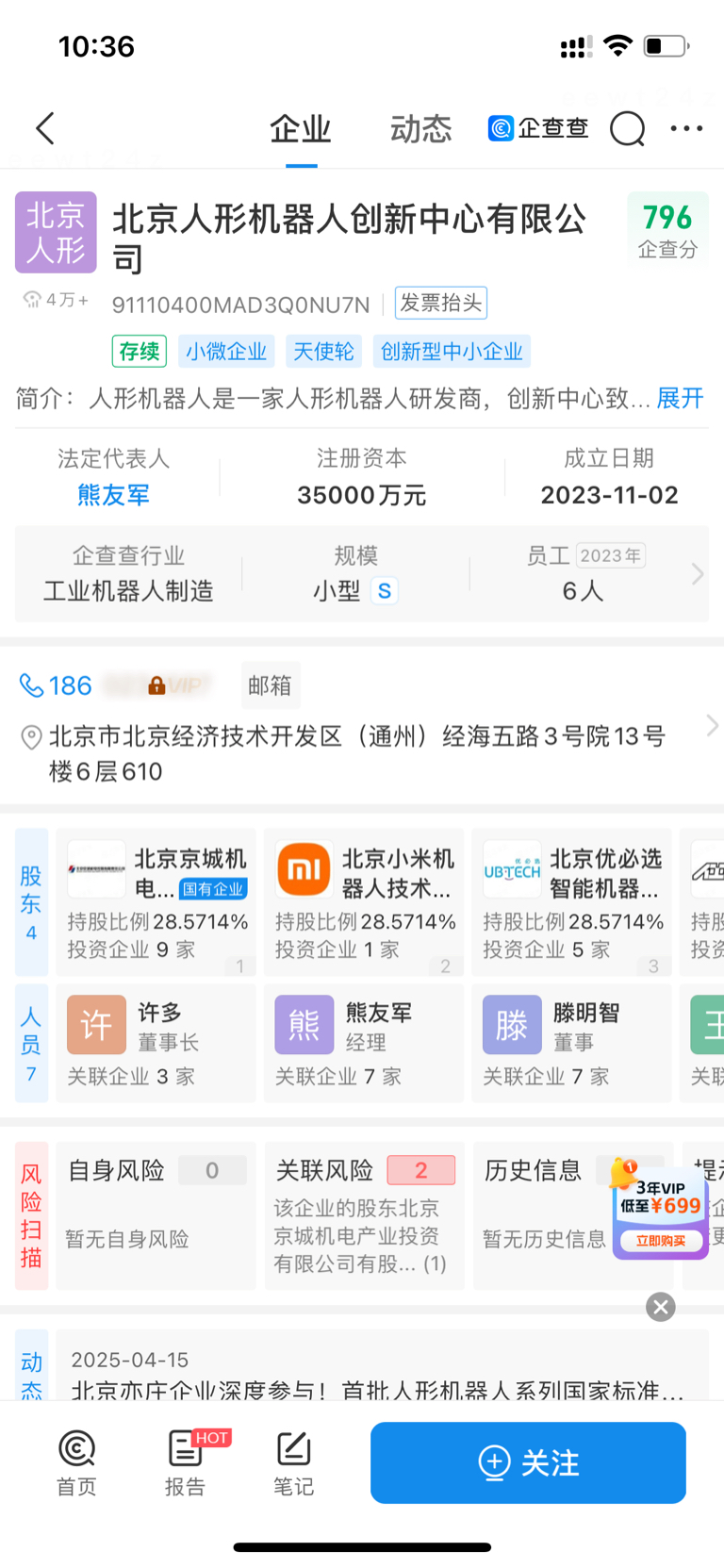Tap 成立日期 2023-11-02
This screenshot has height=1568, width=724.
[609, 477]
